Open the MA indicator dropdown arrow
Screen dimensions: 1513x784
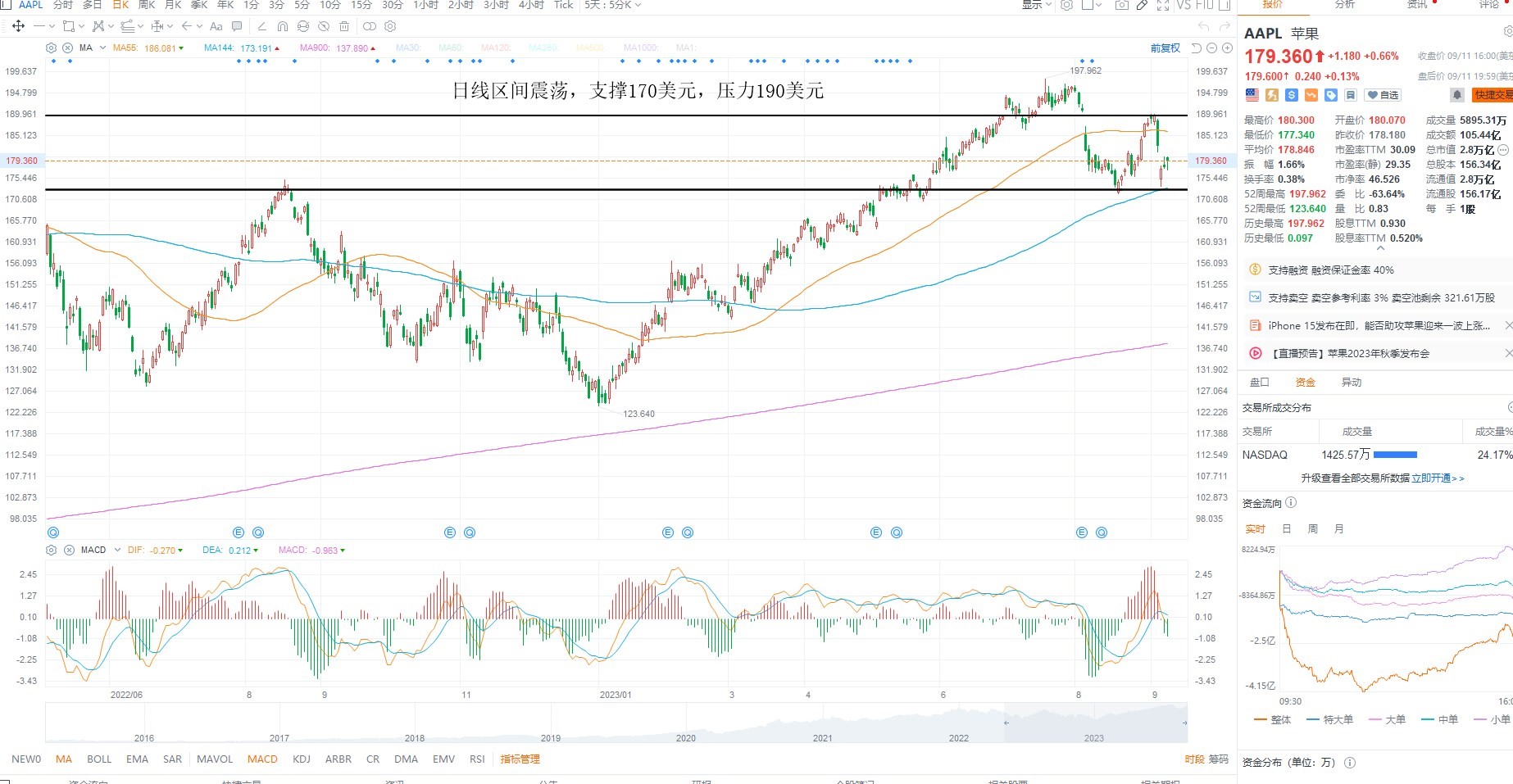[x=102, y=48]
